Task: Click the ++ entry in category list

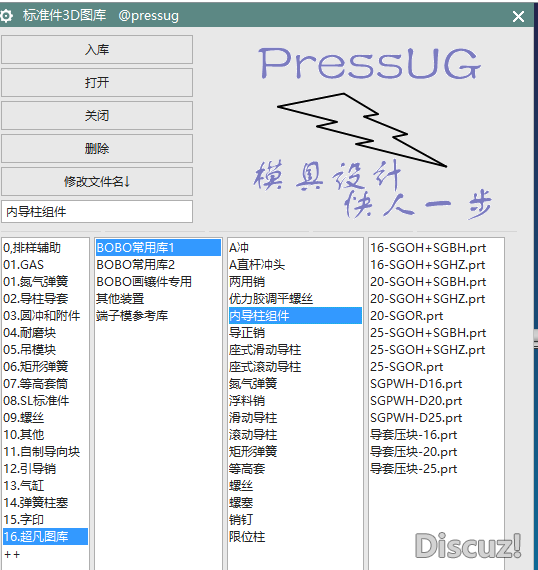Action: (x=45, y=554)
